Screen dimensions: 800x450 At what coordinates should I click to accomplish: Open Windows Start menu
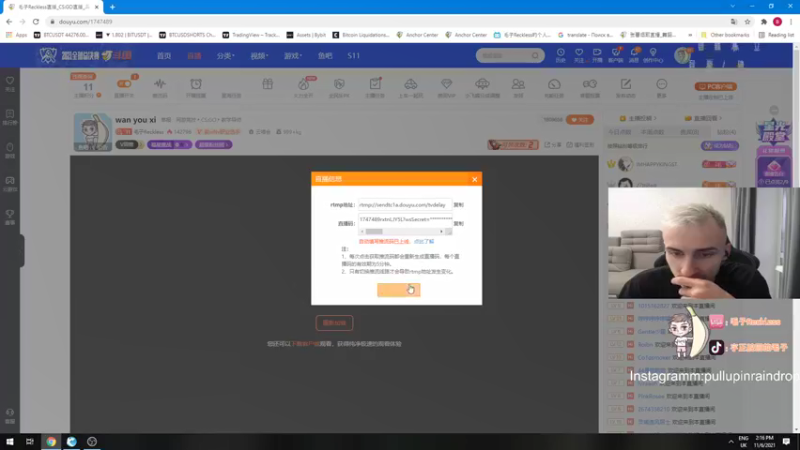coord(10,441)
